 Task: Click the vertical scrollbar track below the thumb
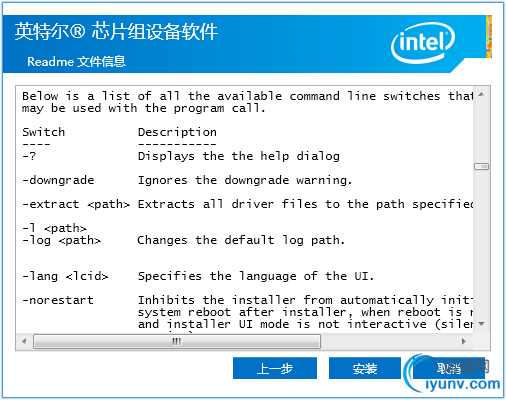481,243
